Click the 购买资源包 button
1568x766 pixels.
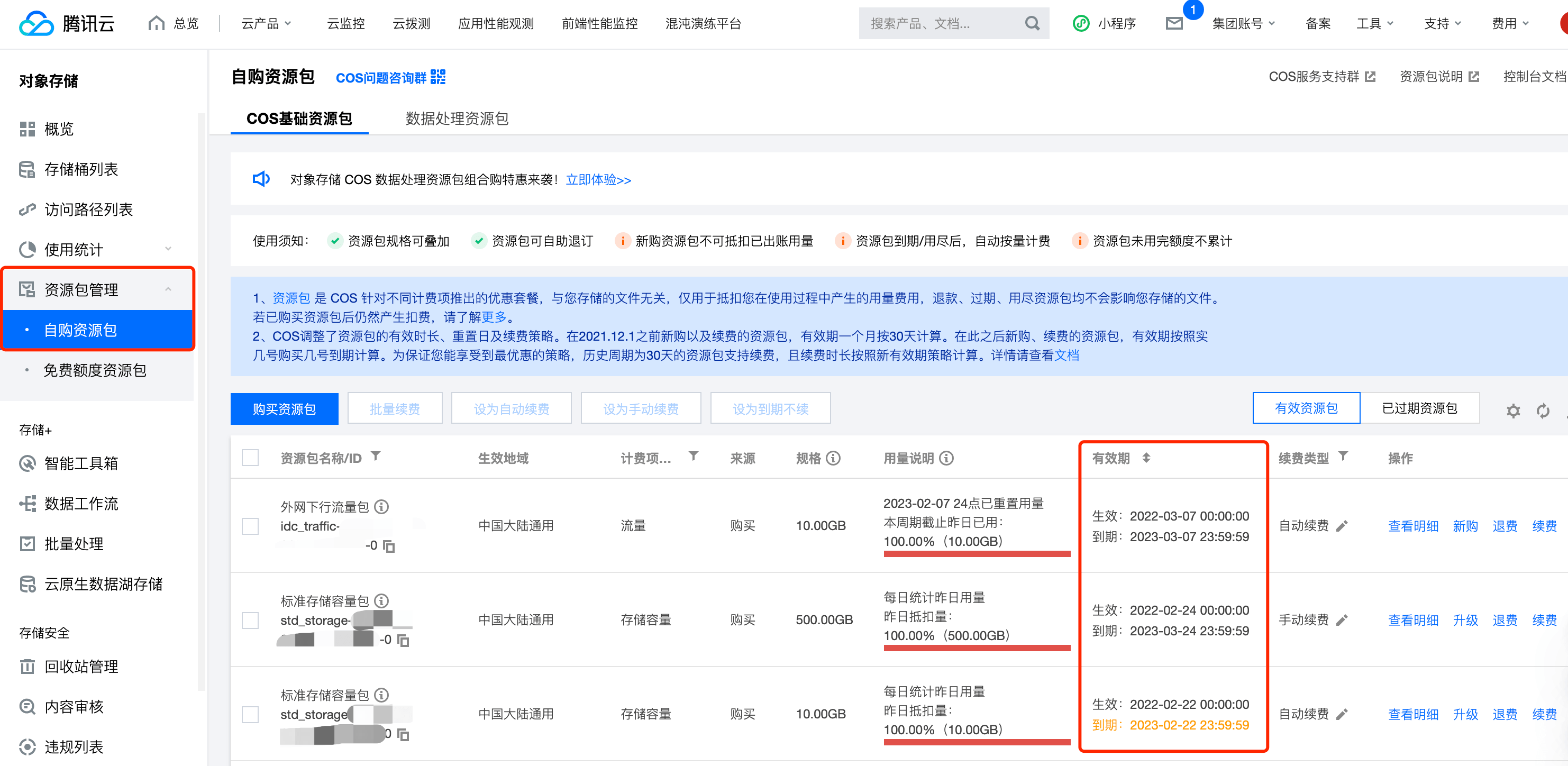pos(284,408)
